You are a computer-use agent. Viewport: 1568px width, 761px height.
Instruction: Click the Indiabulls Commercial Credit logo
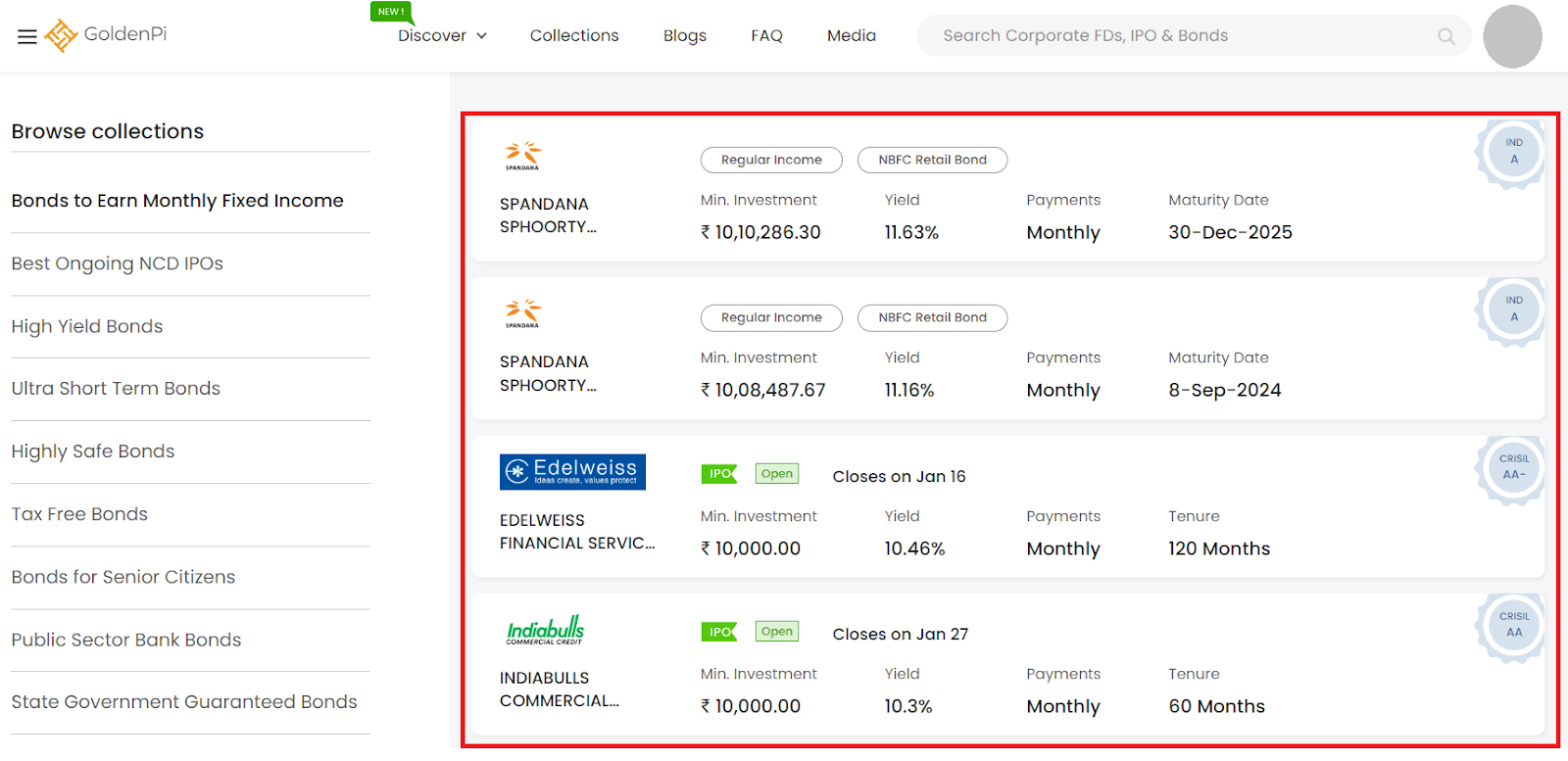click(546, 630)
